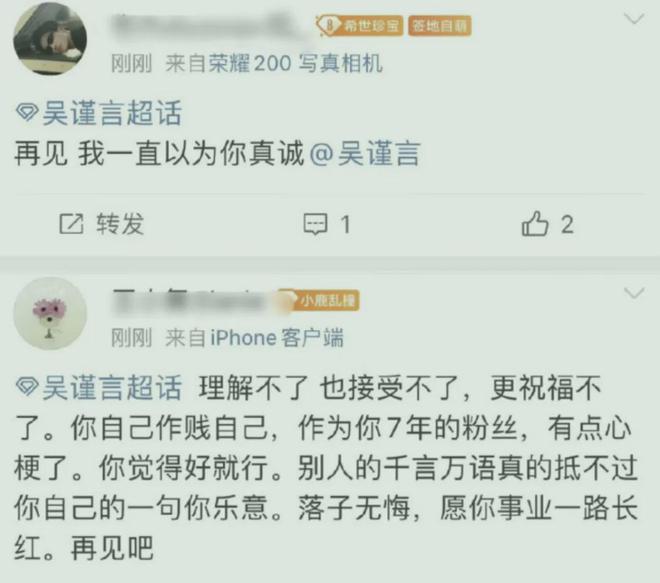This screenshot has width=660, height=583.
Task: Tap the repost icon on the first post
Action: tap(71, 224)
